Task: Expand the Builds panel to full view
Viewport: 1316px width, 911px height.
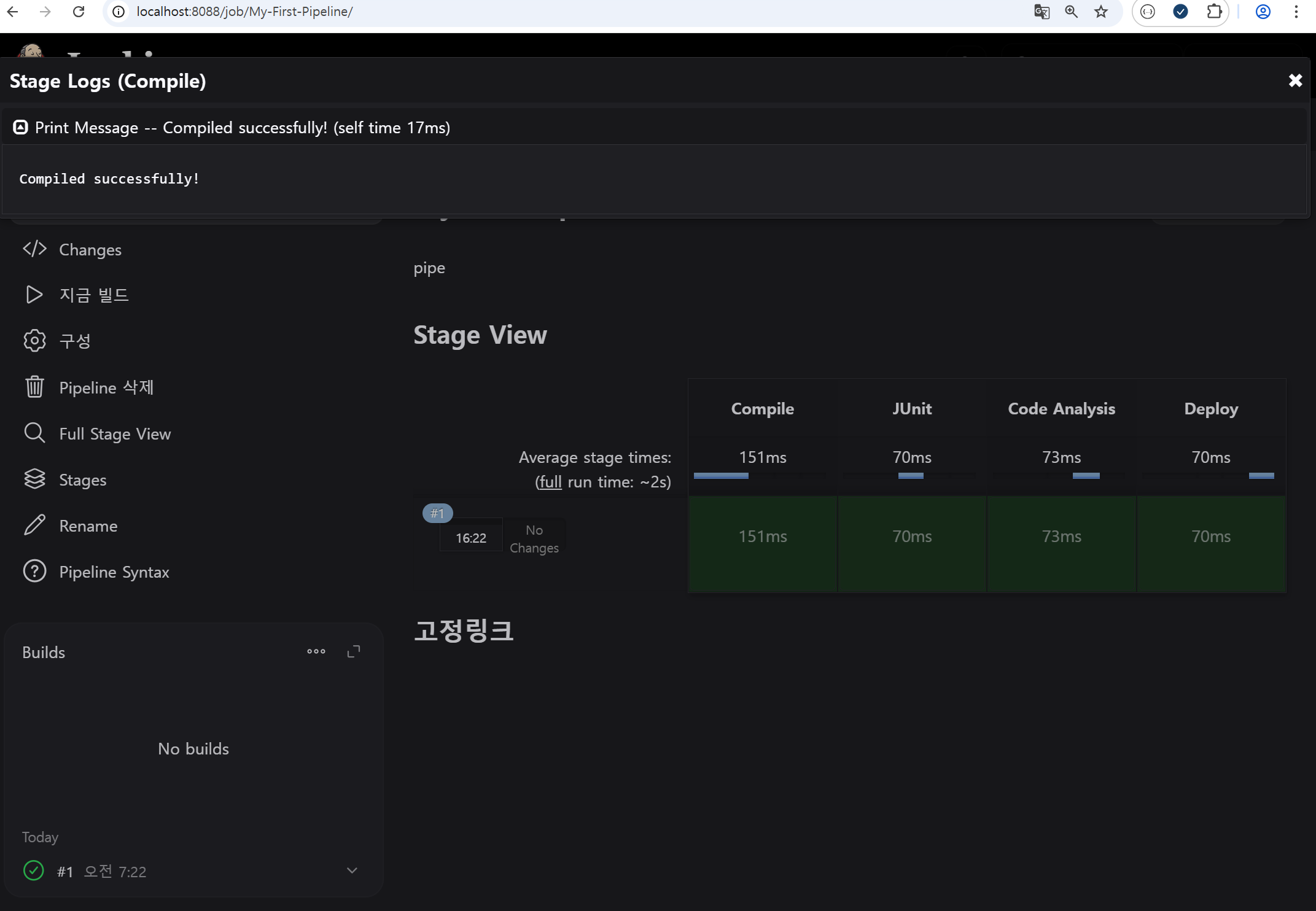Action: click(x=354, y=651)
